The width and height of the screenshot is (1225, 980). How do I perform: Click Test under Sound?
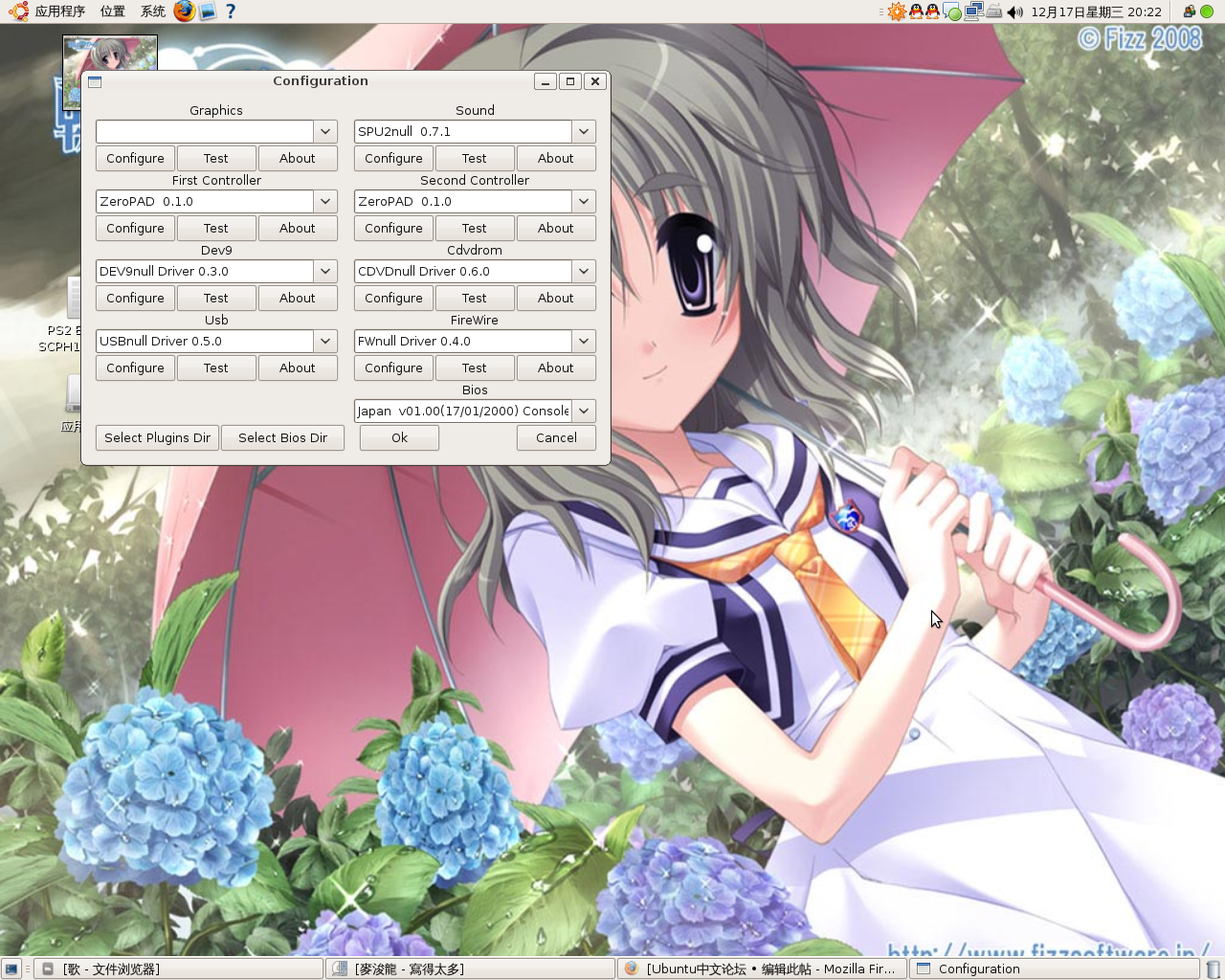[x=475, y=158]
